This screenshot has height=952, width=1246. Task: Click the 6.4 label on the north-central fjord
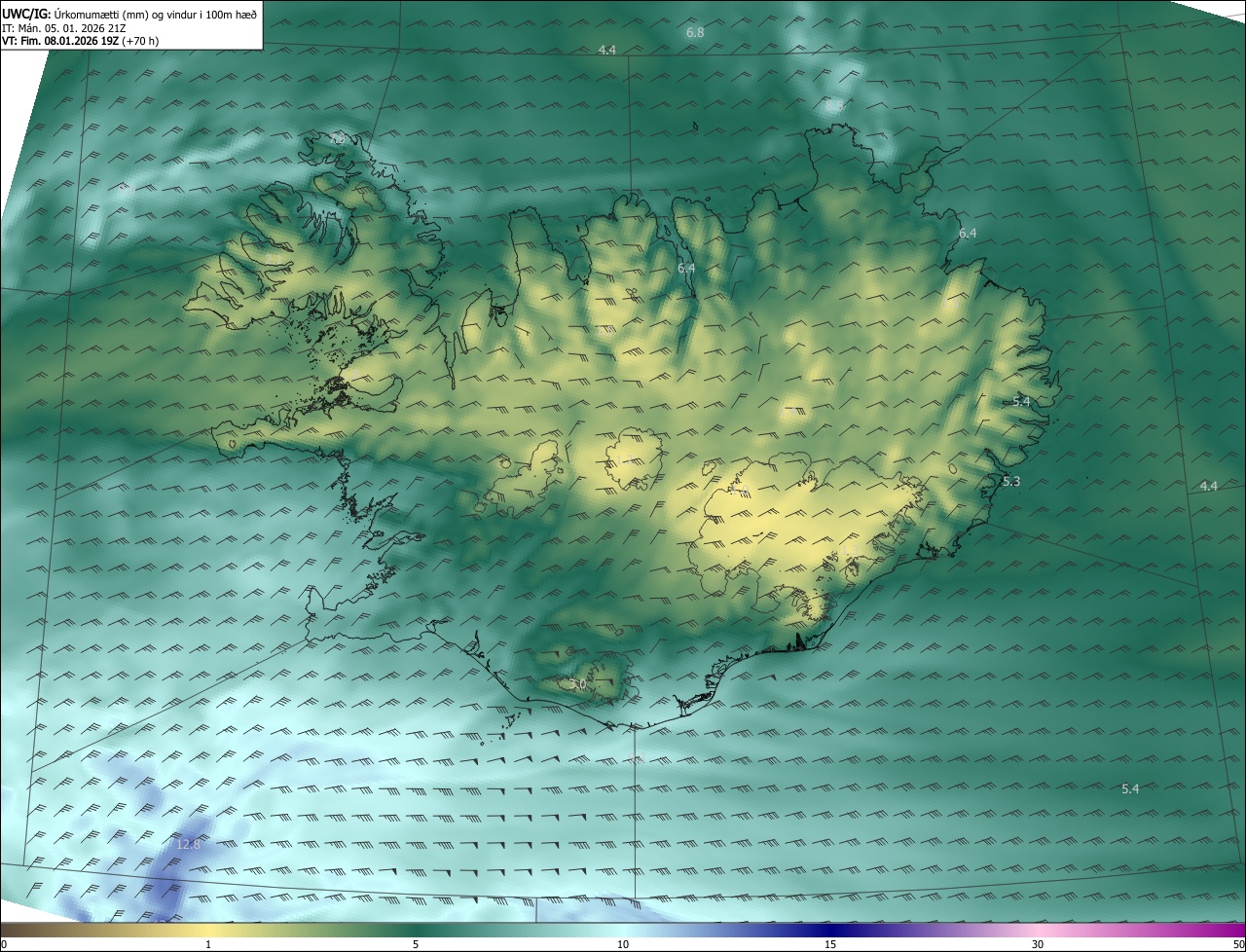pyautogui.click(x=686, y=268)
